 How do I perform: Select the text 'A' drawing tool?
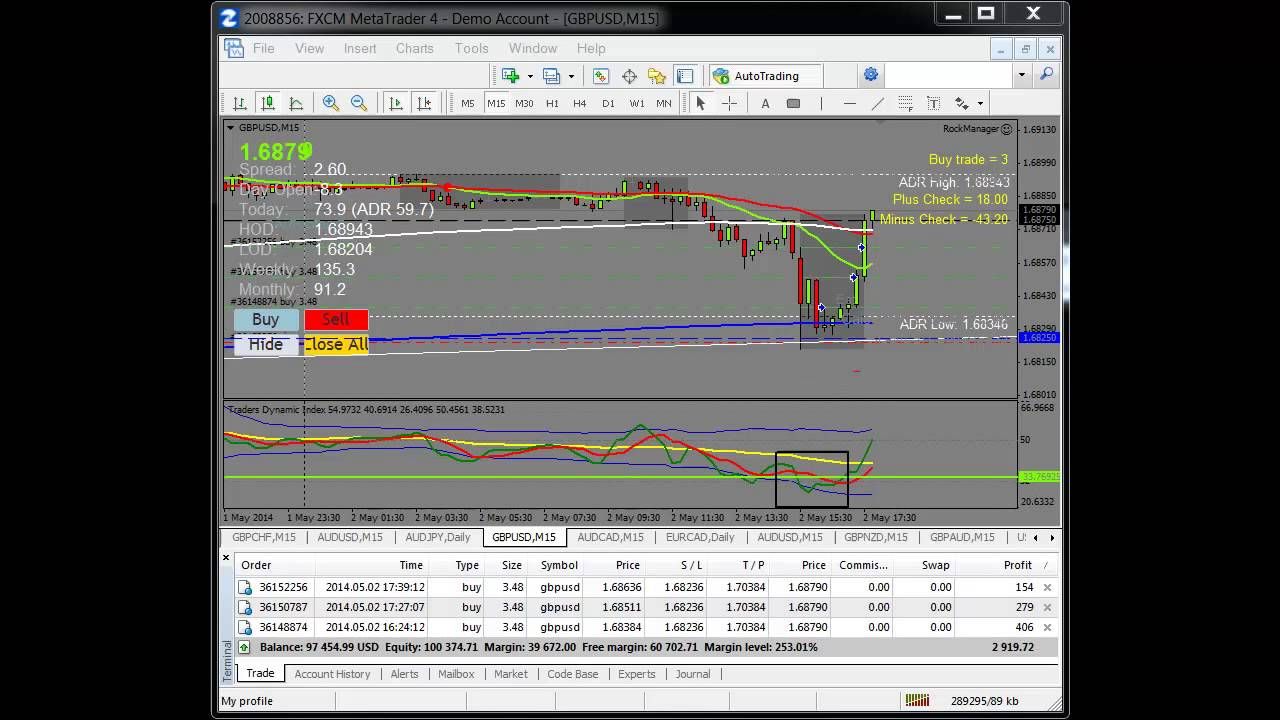(765, 103)
